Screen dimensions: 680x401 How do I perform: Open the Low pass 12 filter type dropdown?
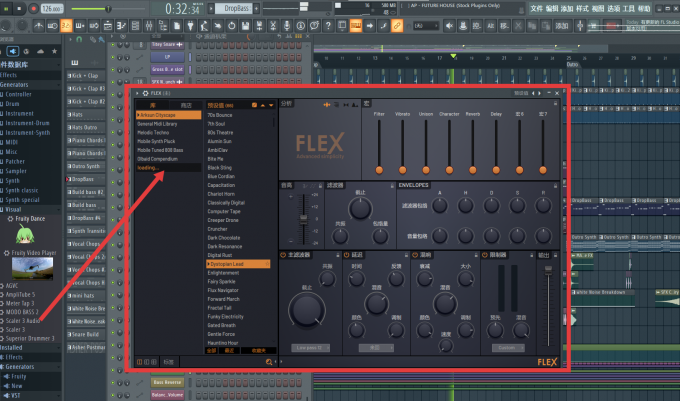coord(310,348)
